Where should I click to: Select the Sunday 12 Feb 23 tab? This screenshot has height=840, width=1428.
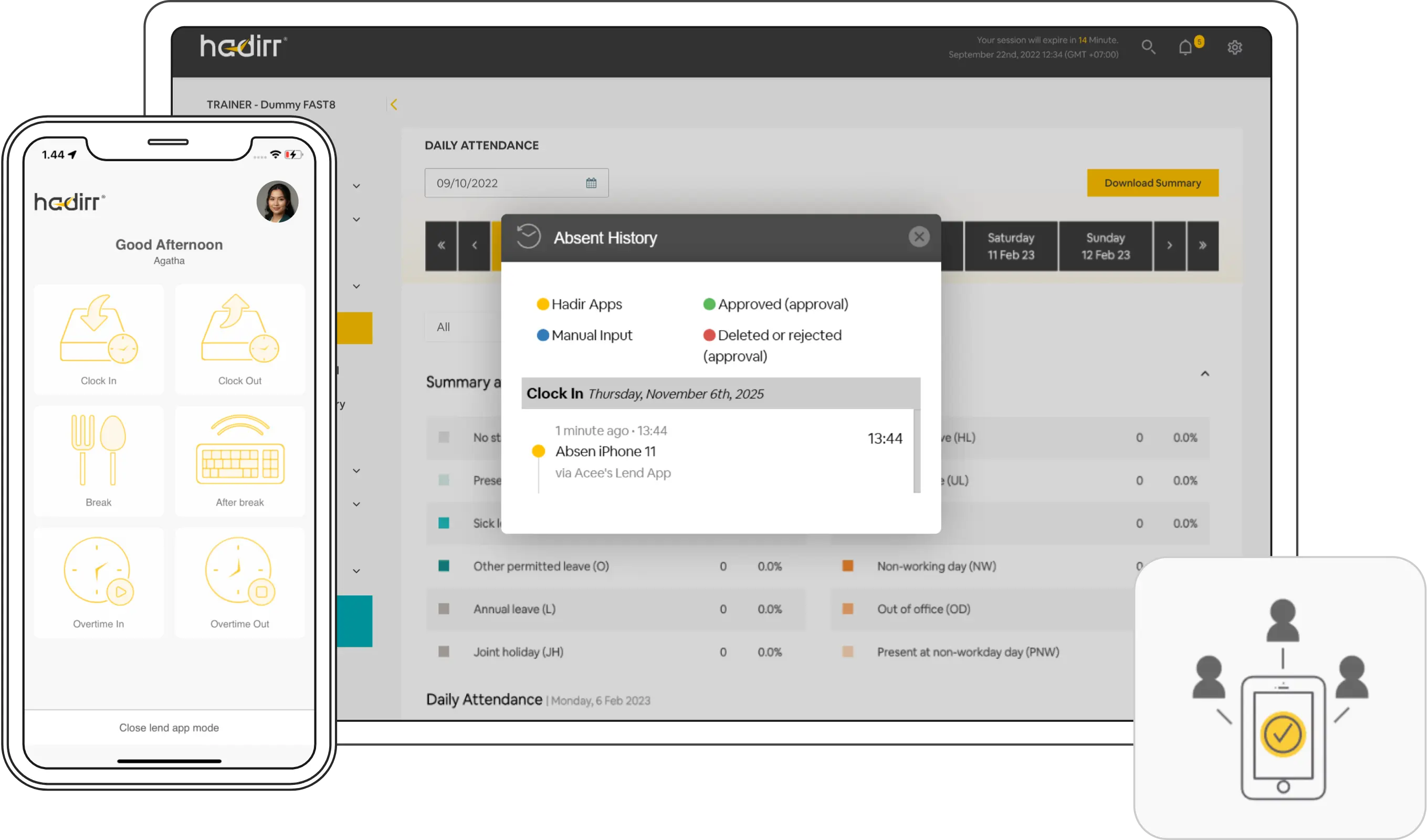(x=1105, y=246)
